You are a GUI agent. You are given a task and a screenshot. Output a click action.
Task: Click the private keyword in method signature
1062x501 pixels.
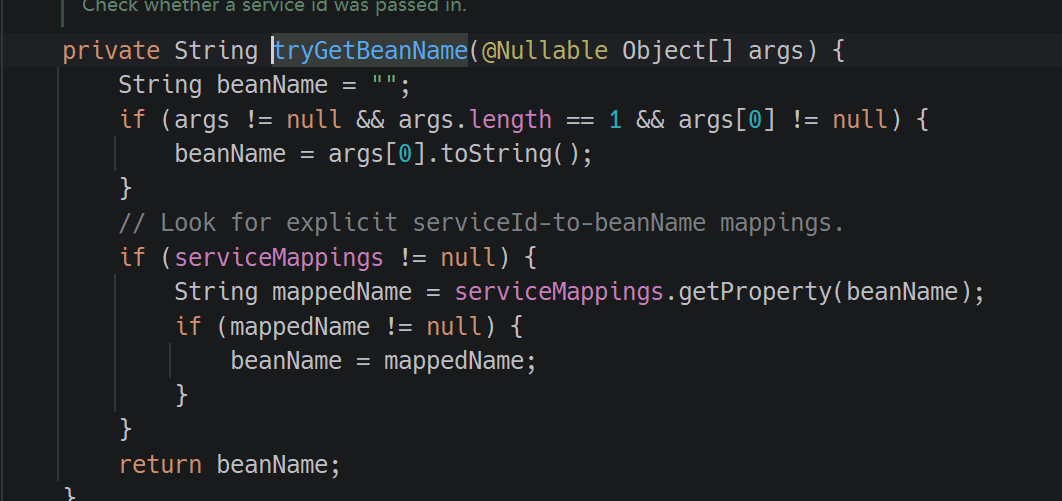(x=111, y=51)
